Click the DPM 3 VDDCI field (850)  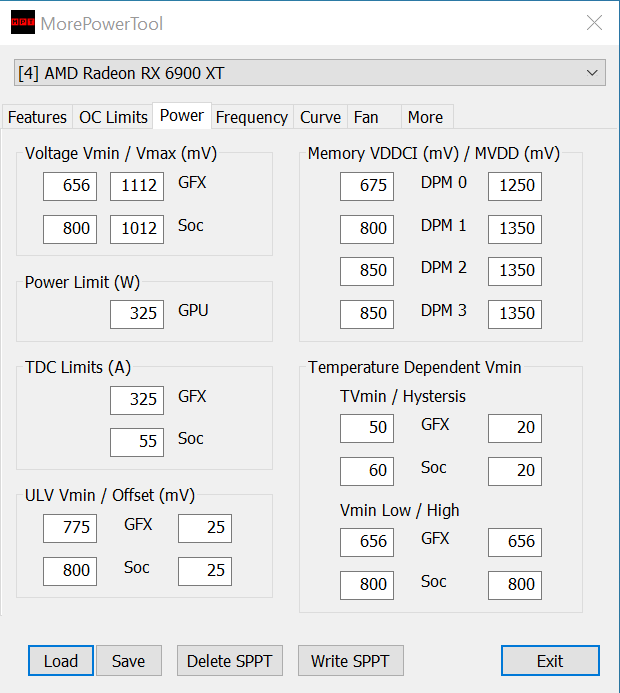(367, 314)
